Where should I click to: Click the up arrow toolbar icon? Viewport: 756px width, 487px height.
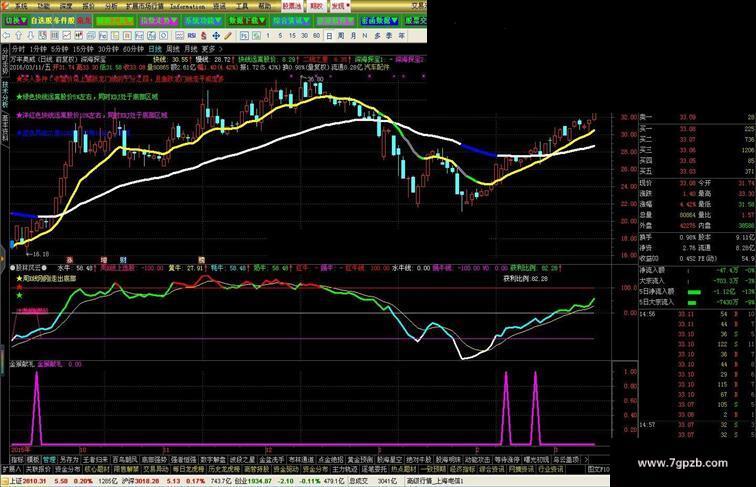[x=18, y=36]
